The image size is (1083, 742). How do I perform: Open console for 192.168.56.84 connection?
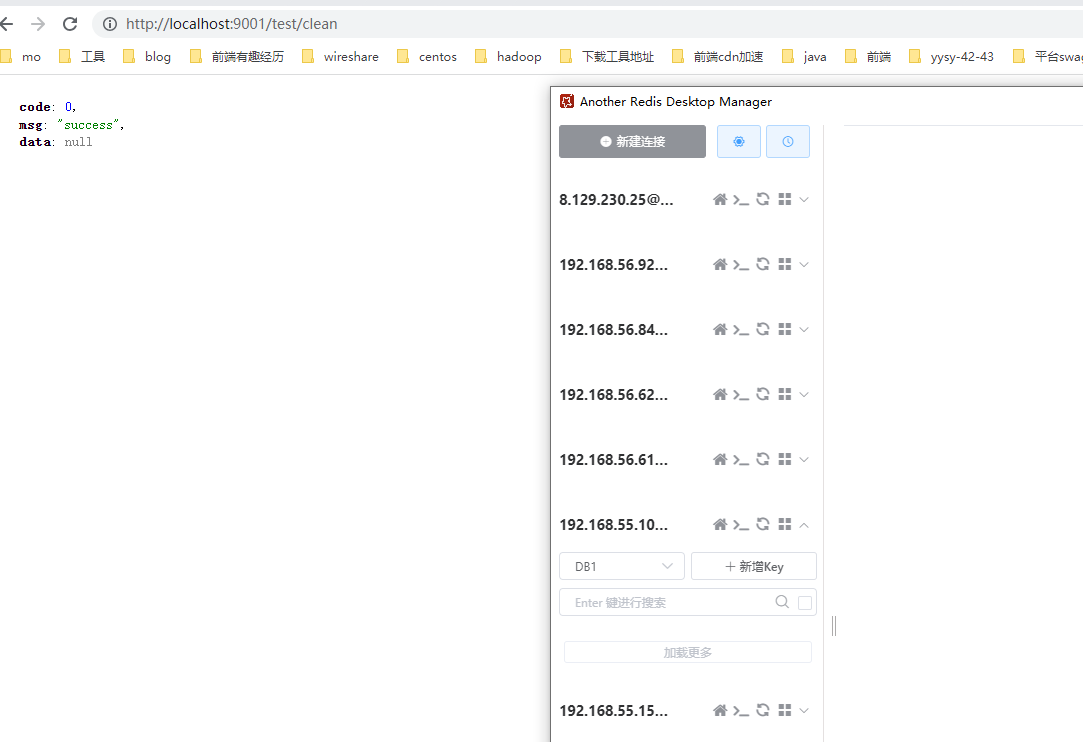click(x=741, y=330)
